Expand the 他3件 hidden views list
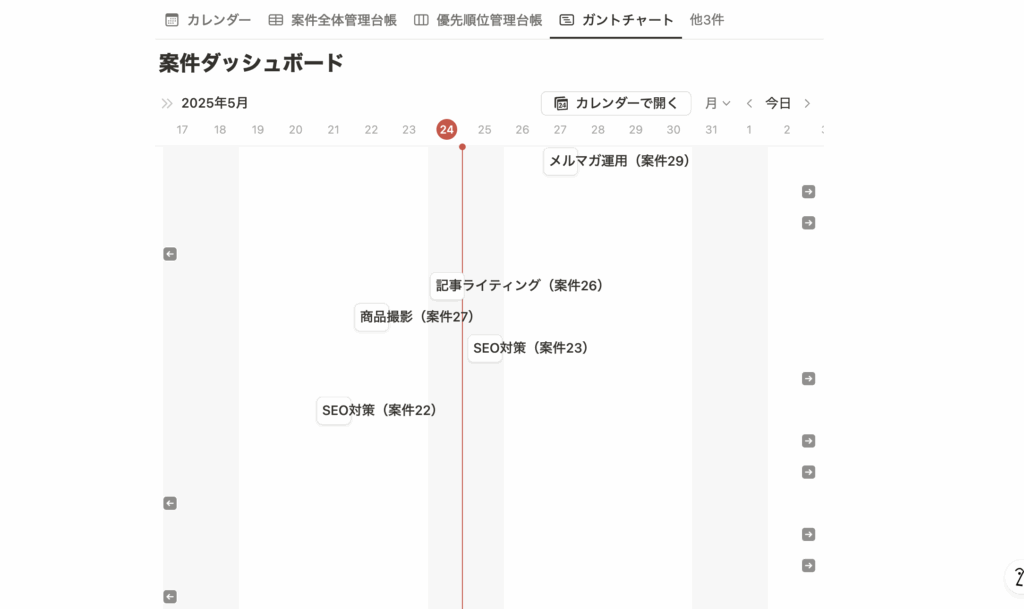 [706, 20]
